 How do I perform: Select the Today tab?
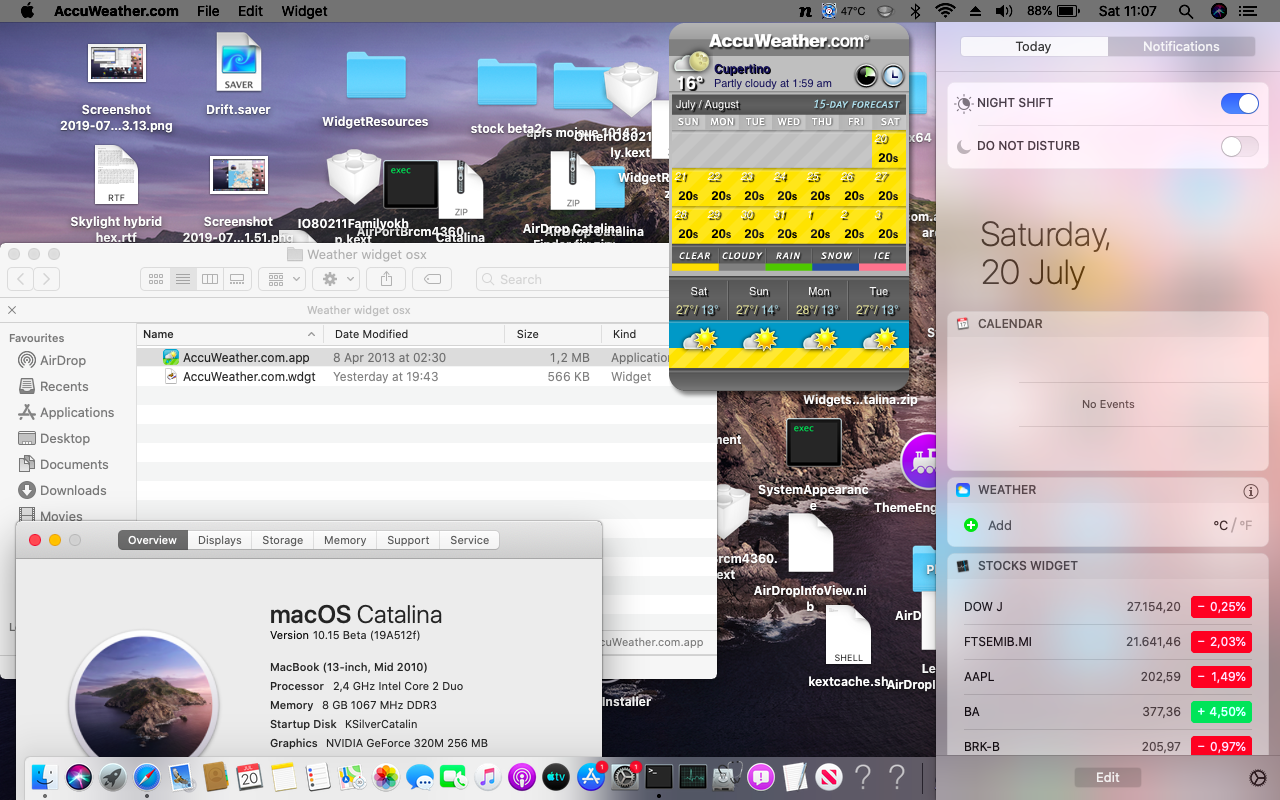pyautogui.click(x=1033, y=47)
